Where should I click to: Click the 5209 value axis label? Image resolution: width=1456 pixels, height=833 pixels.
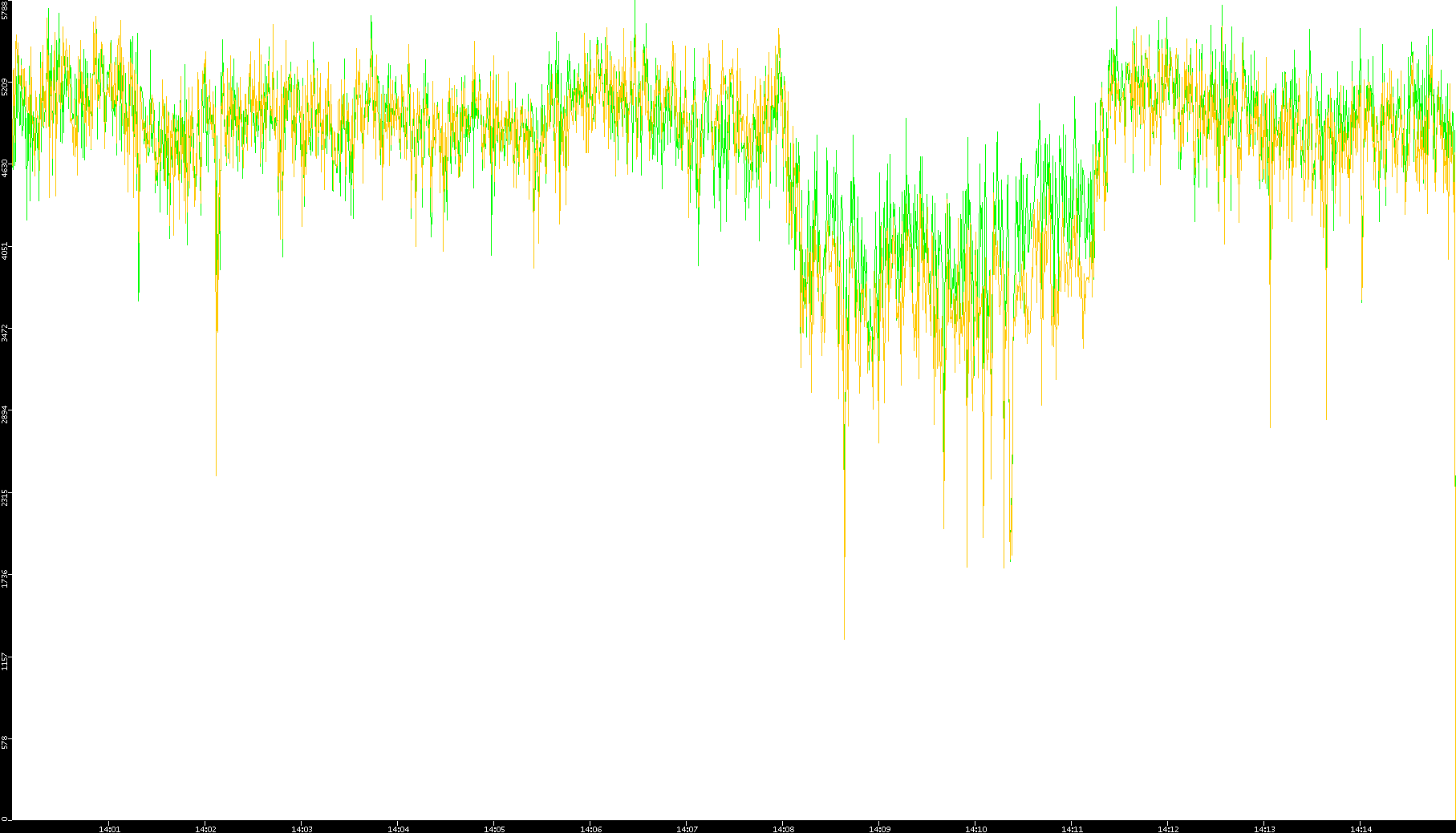click(6, 87)
